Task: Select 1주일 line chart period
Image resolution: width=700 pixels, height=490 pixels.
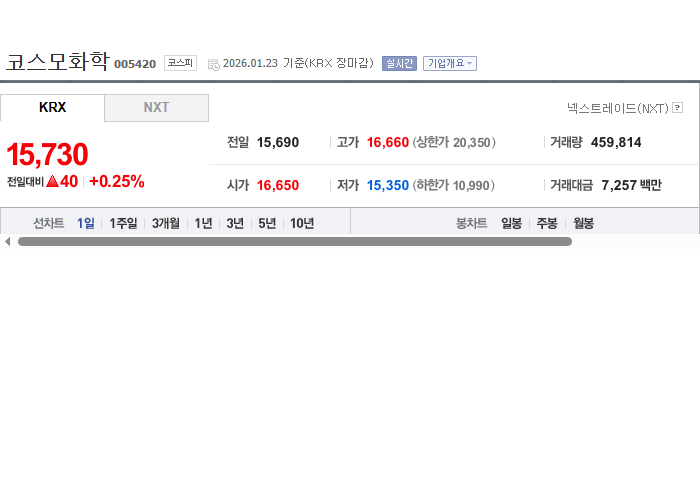Action: click(x=123, y=223)
